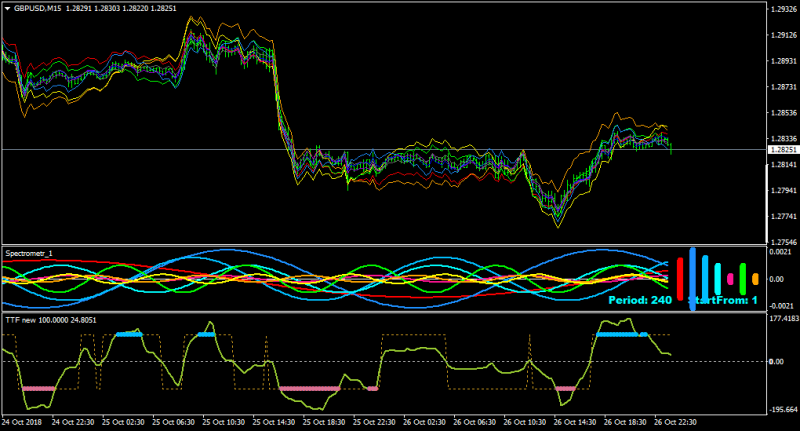Click the StartFrom: 1 label
Screen dimensions: 800x431
coord(723,300)
